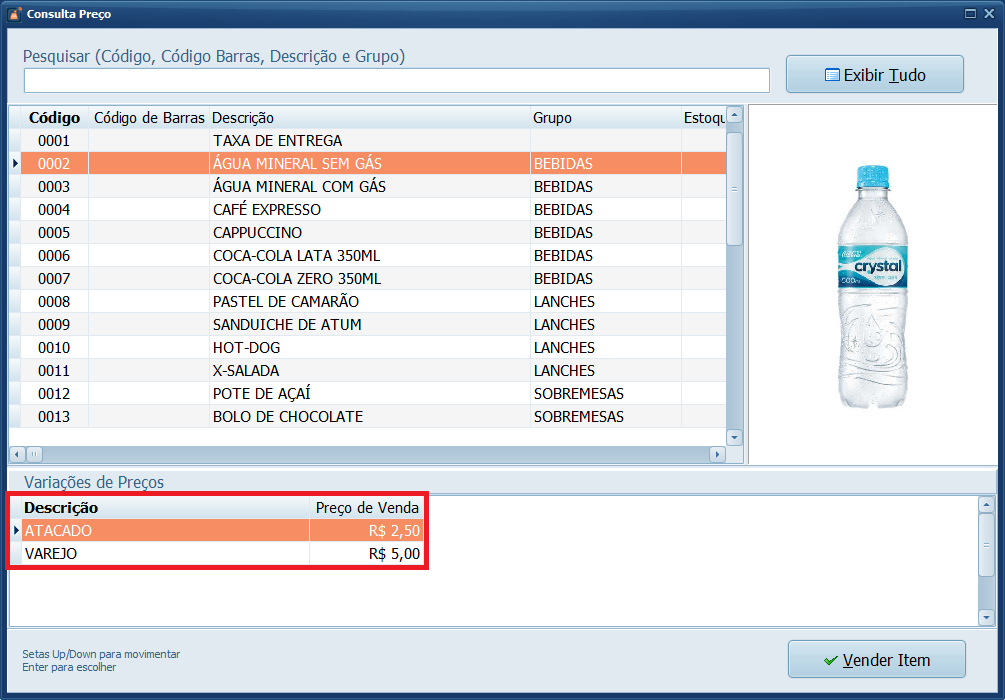Click the app icon in title bar
This screenshot has height=700, width=1005.
14,14
